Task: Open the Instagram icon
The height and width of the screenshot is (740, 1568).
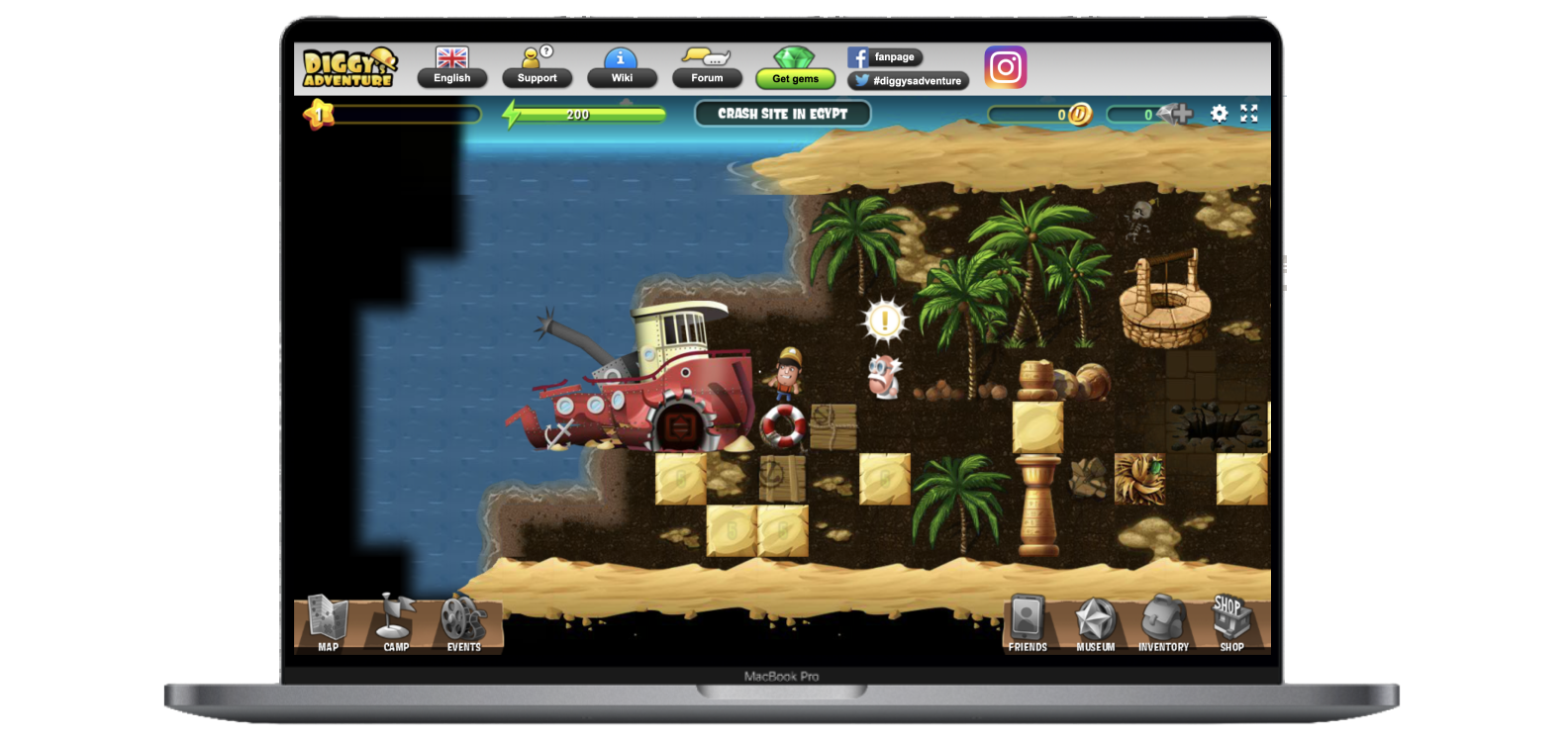Action: [x=1006, y=67]
